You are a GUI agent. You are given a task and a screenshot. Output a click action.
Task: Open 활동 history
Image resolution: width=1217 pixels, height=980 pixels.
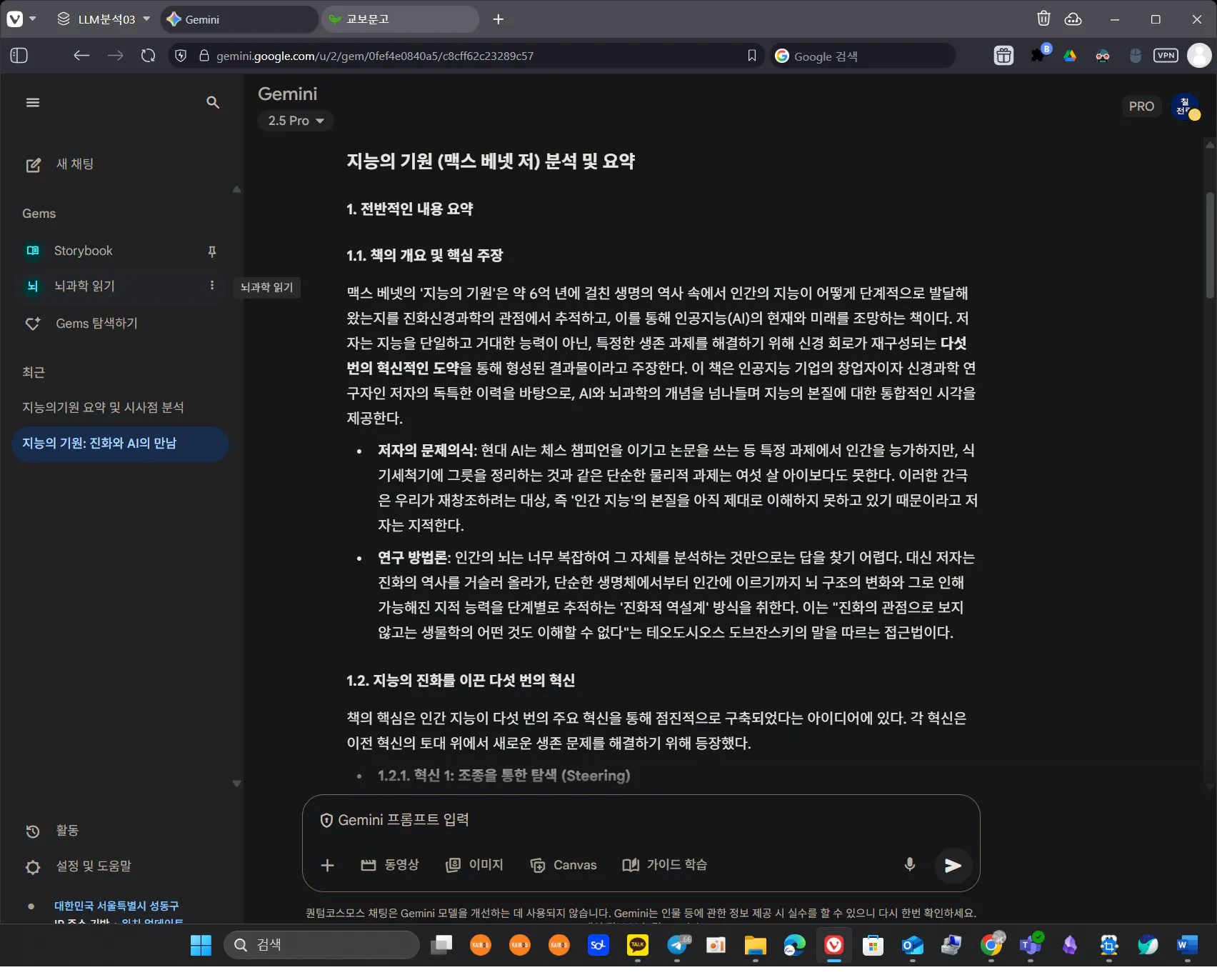(x=53, y=831)
